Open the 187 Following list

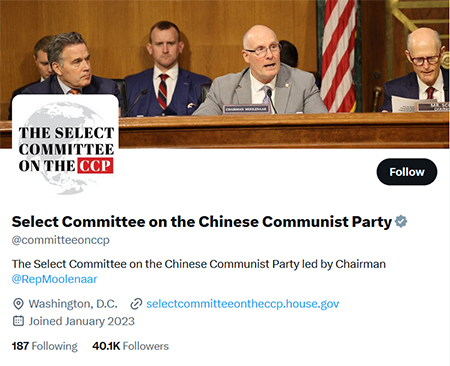tap(45, 346)
